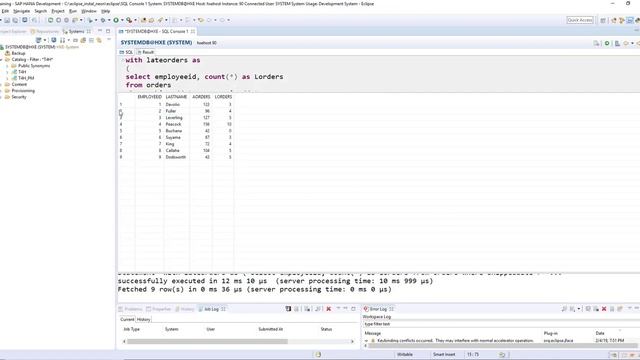Viewport: 640px width, 360px height.
Task: Open the Navigate menu
Action: click(x=22, y=11)
